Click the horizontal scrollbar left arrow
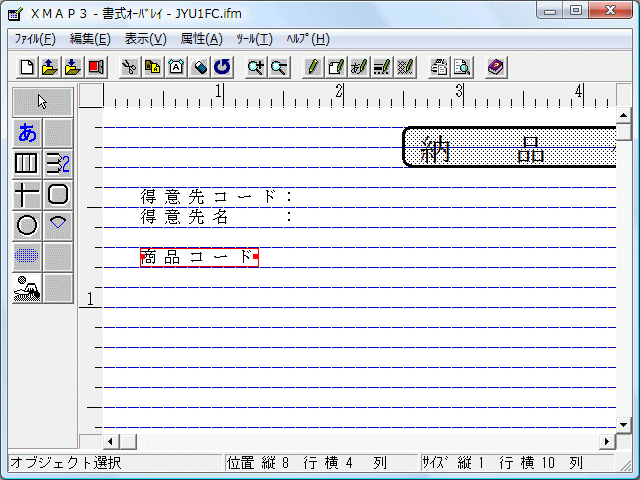Viewport: 640px width, 480px height. [x=110, y=441]
